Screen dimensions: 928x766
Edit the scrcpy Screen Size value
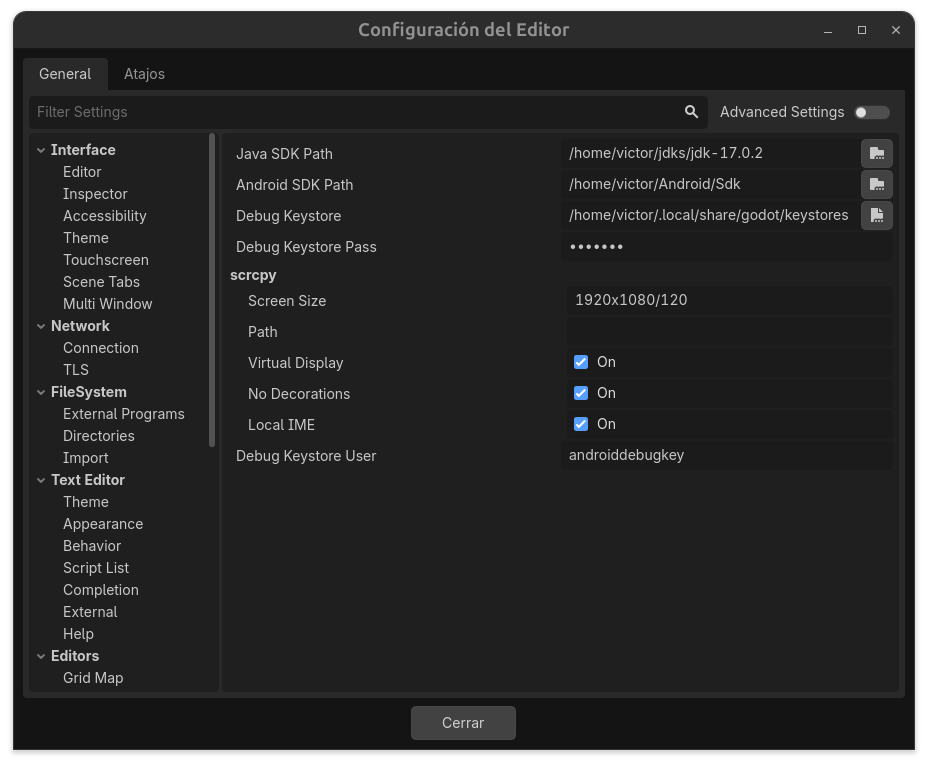pos(728,300)
